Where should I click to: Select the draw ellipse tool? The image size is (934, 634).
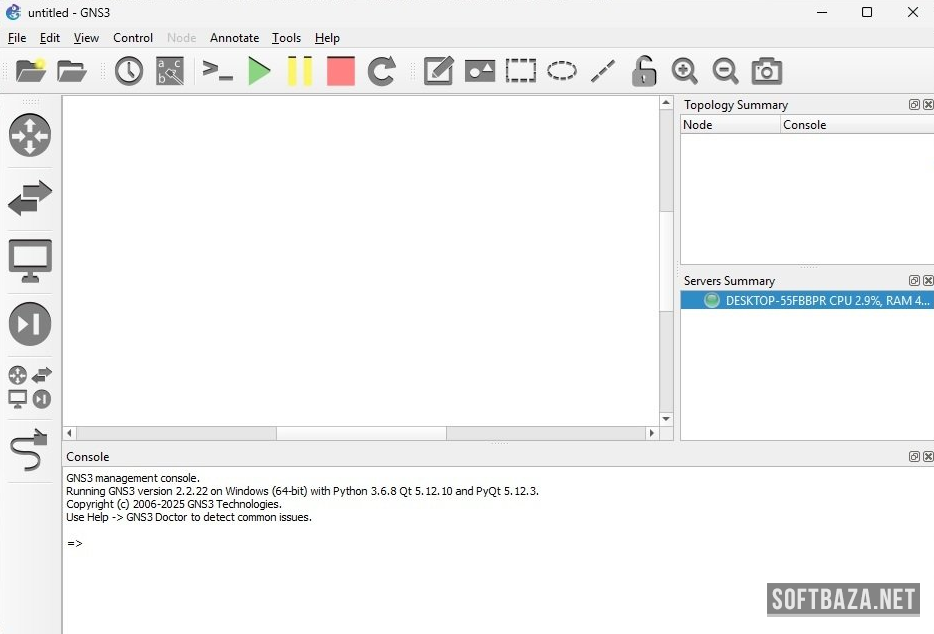561,71
